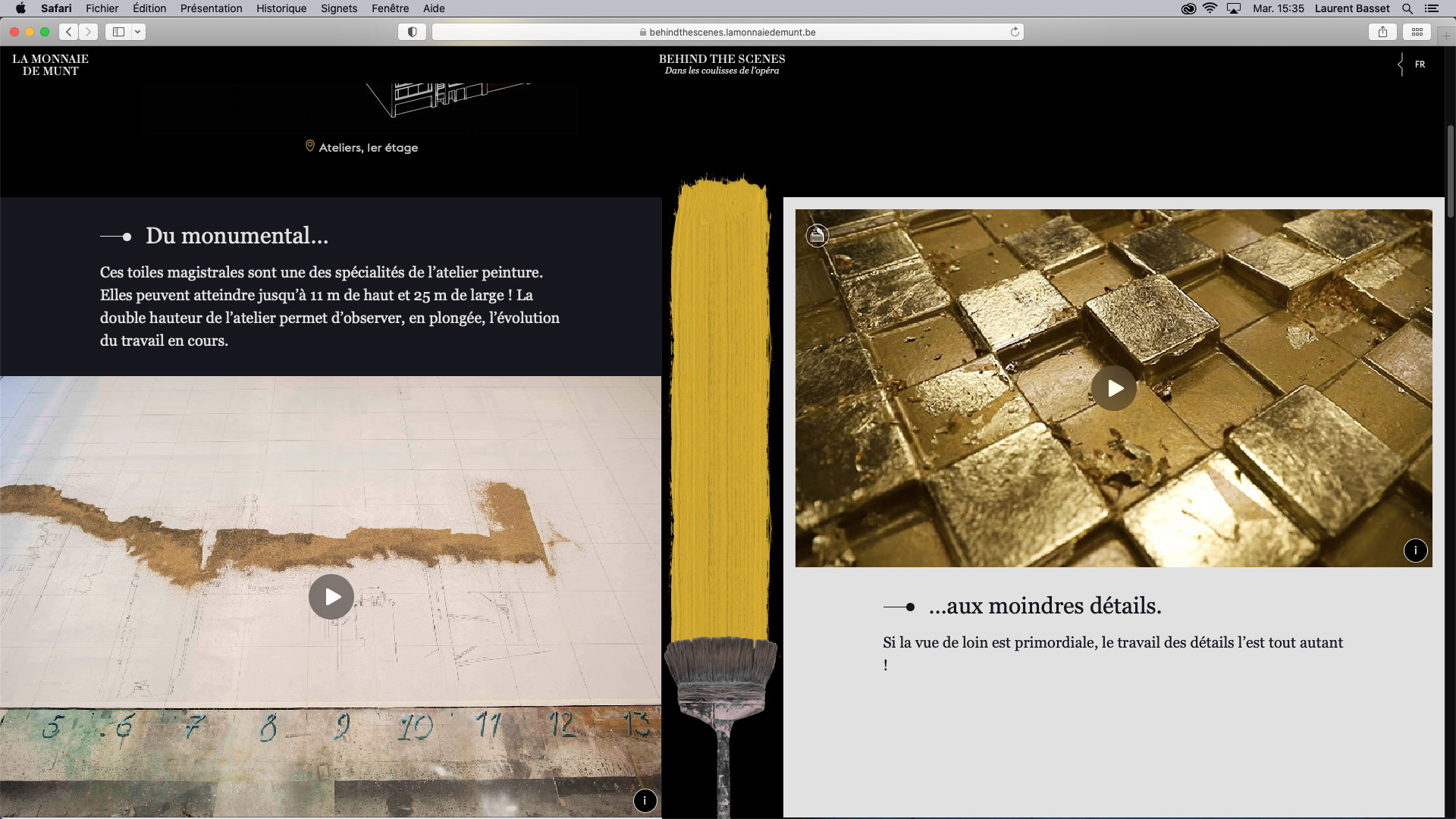1456x819 pixels.
Task: Click the page vertical scrollbar
Action: pyautogui.click(x=1450, y=171)
